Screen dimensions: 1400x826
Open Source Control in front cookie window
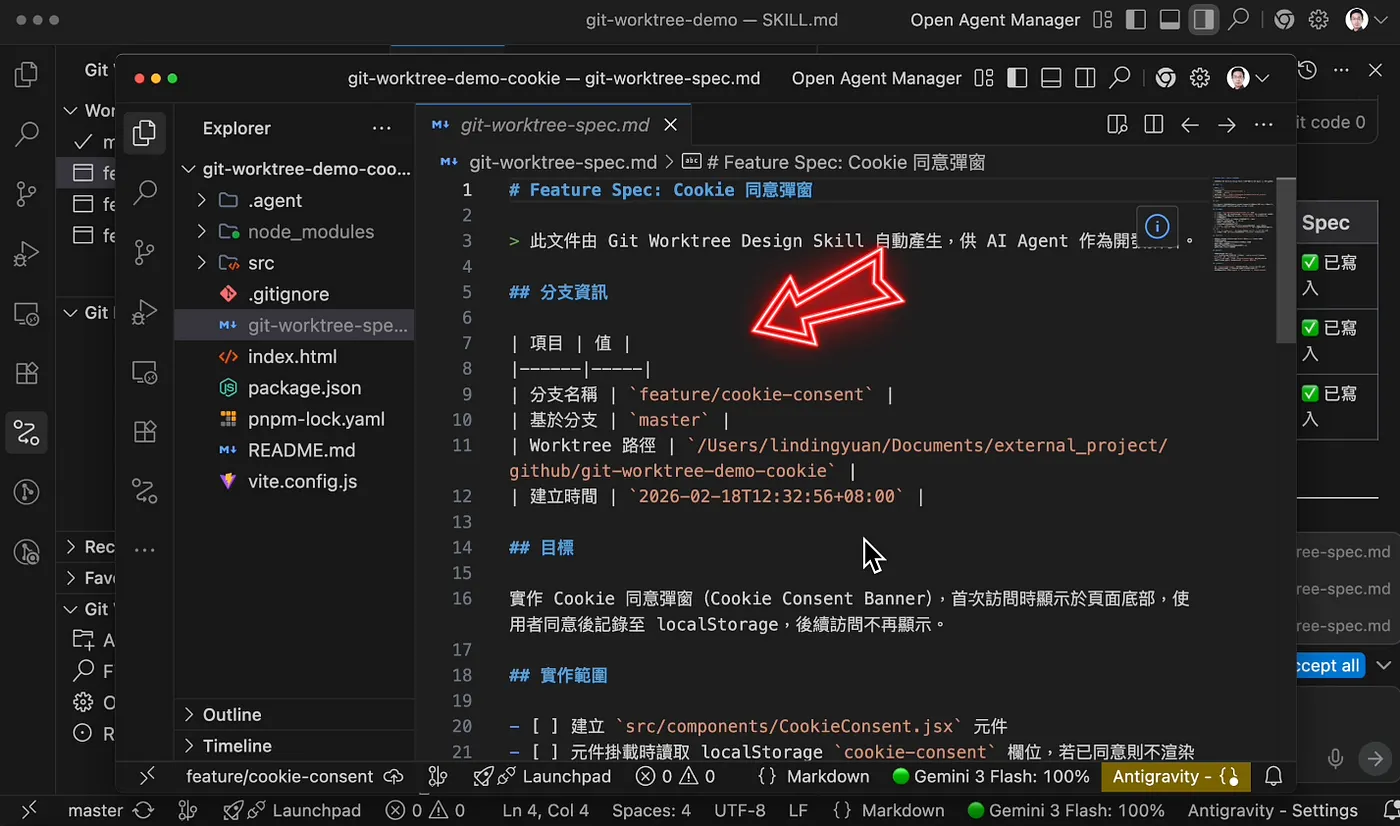point(145,250)
